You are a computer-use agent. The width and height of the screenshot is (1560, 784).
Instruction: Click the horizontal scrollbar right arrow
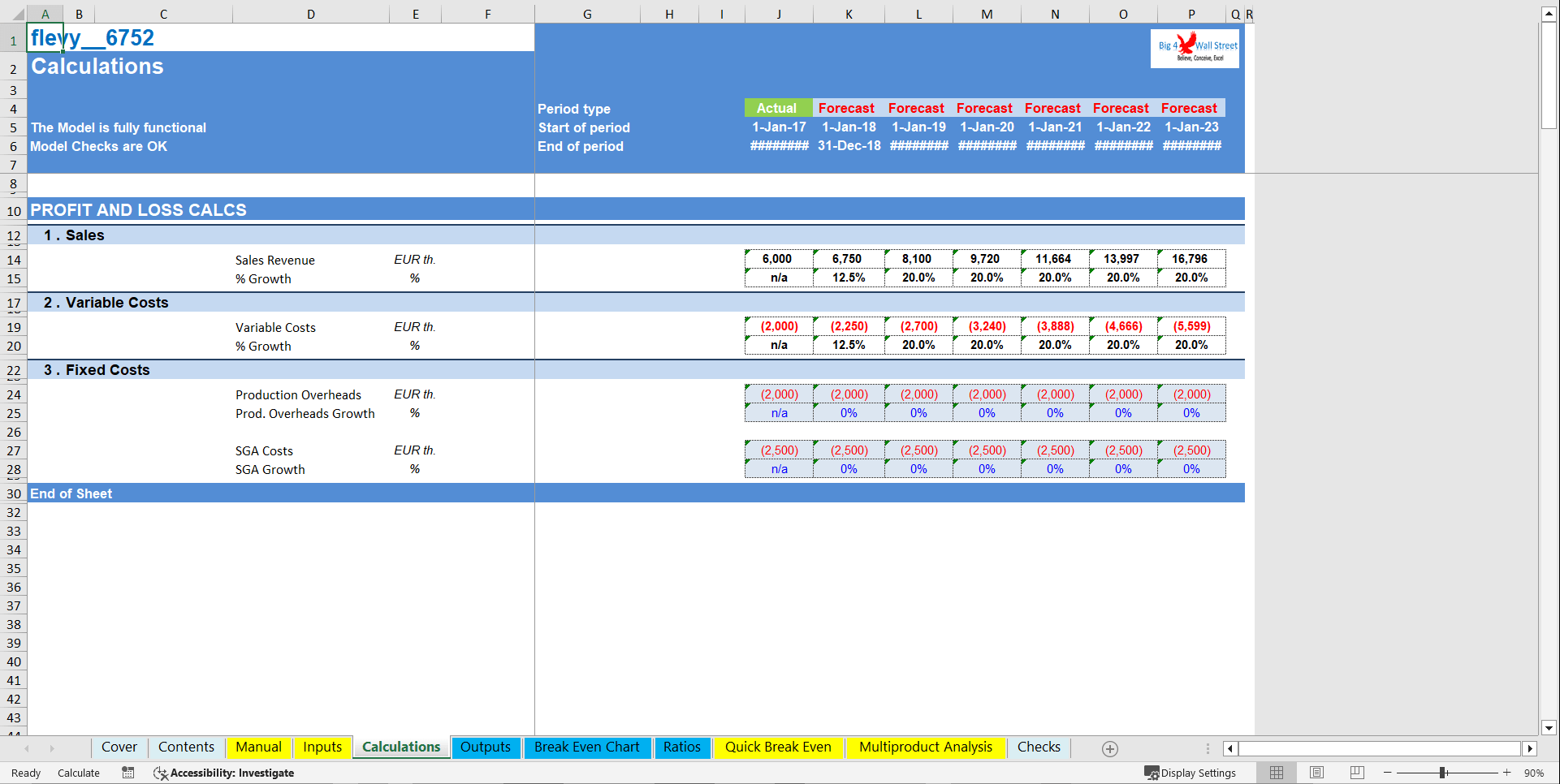coord(1531,748)
